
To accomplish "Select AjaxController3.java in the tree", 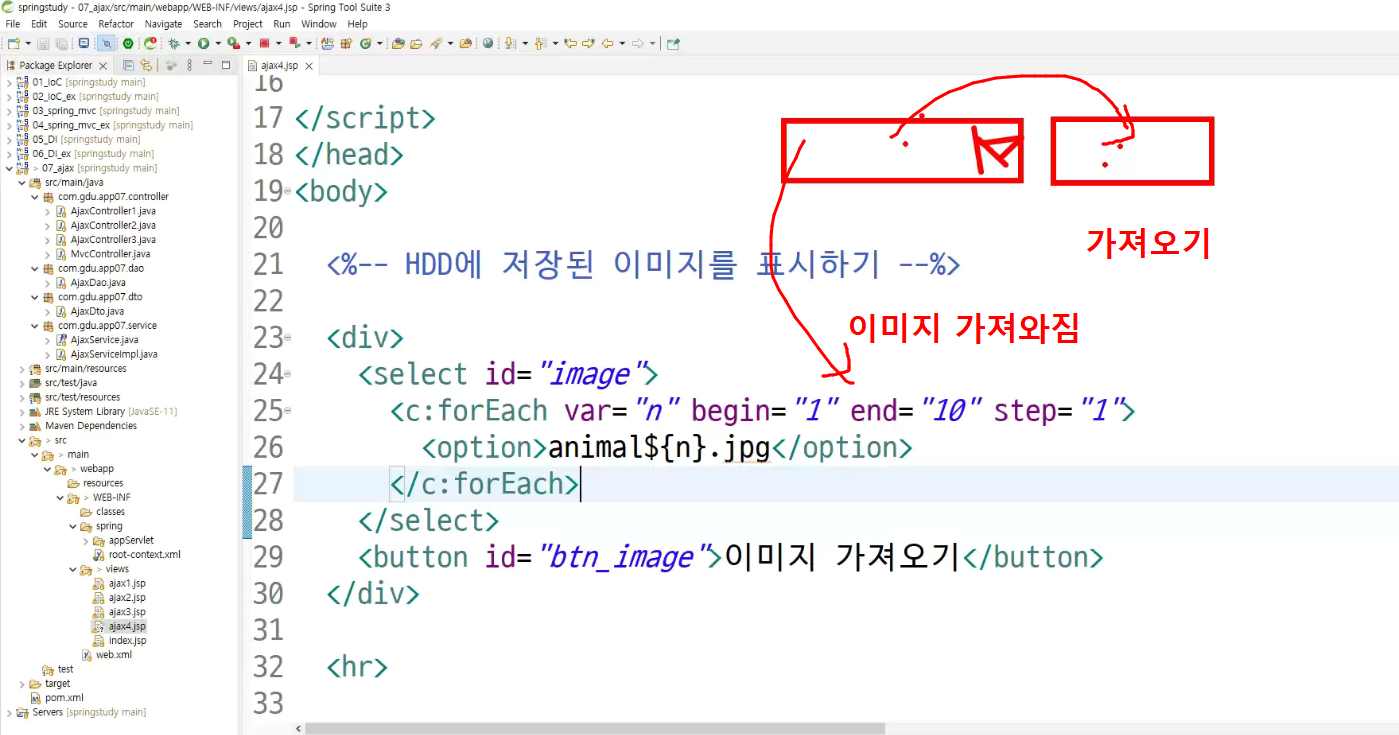I will tap(112, 240).
